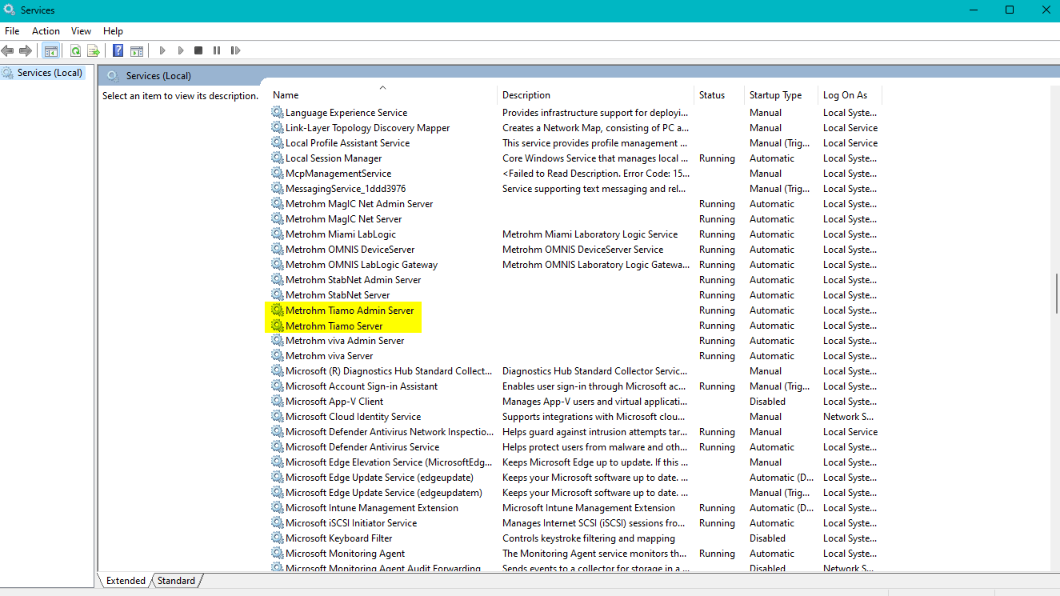Select the Local Profile Assistant Service row

(574, 143)
